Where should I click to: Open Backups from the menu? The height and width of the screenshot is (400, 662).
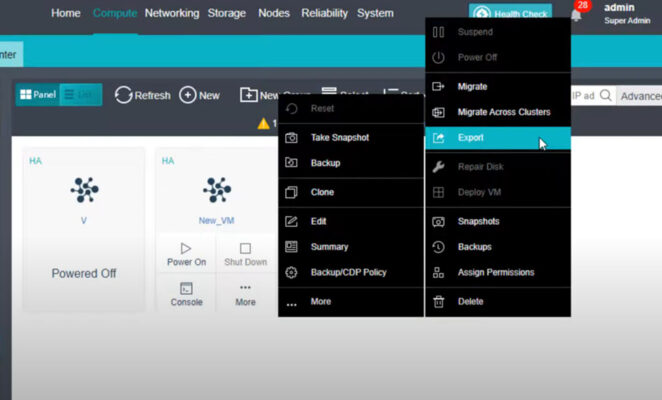[x=498, y=247]
